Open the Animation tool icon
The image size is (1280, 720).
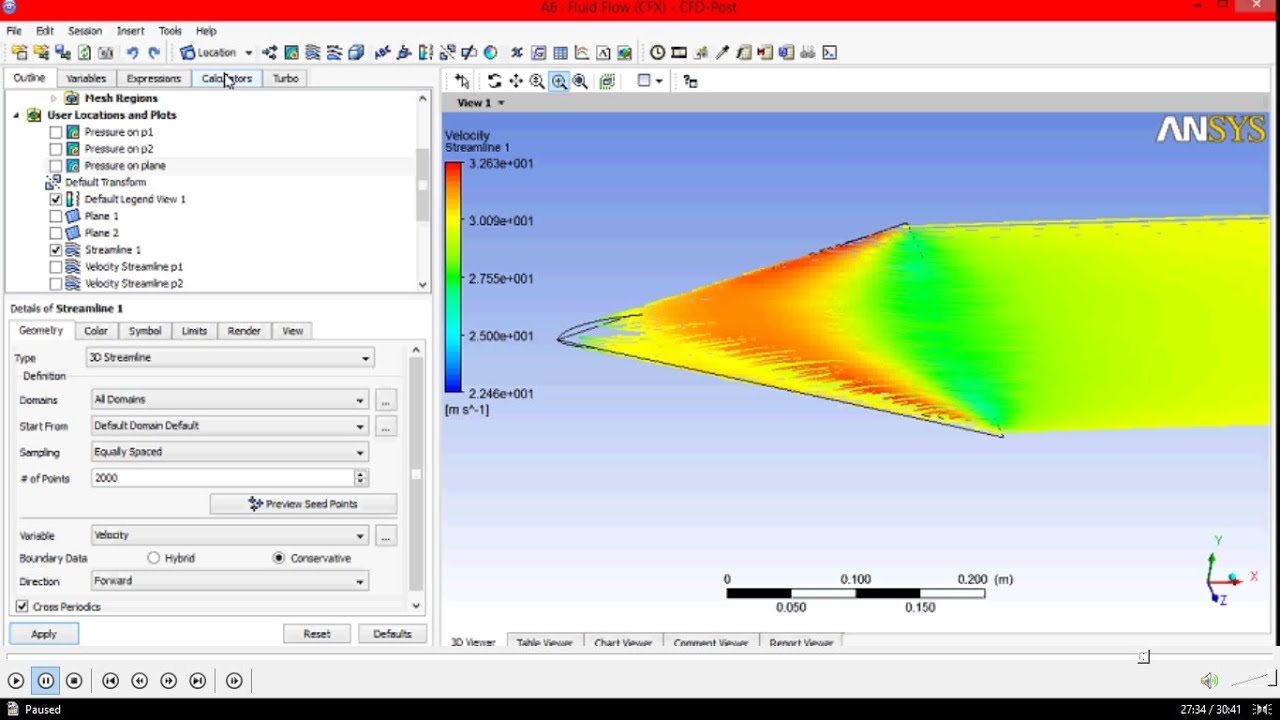[x=679, y=52]
